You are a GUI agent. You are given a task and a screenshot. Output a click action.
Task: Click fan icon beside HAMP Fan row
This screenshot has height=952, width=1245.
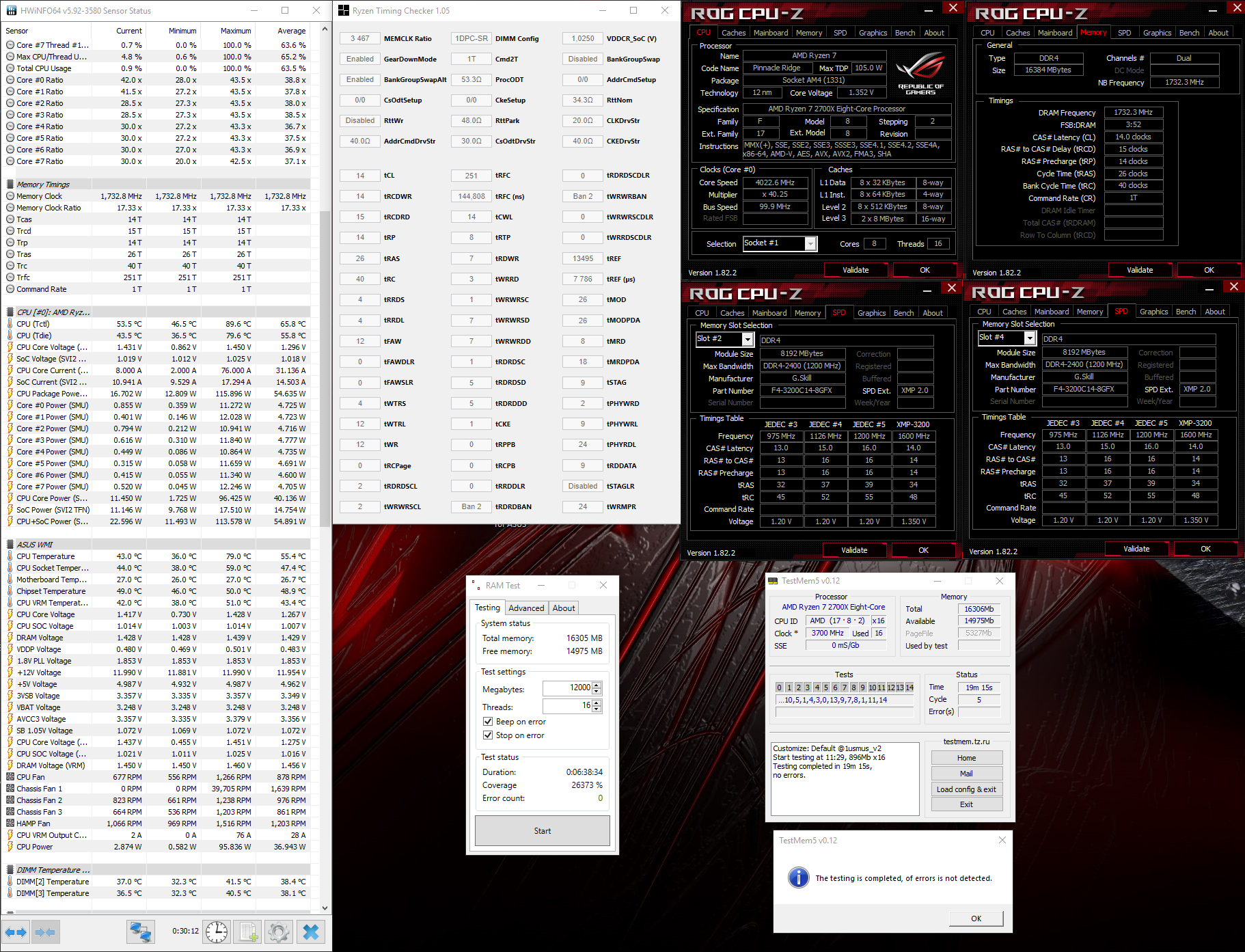pos(10,824)
